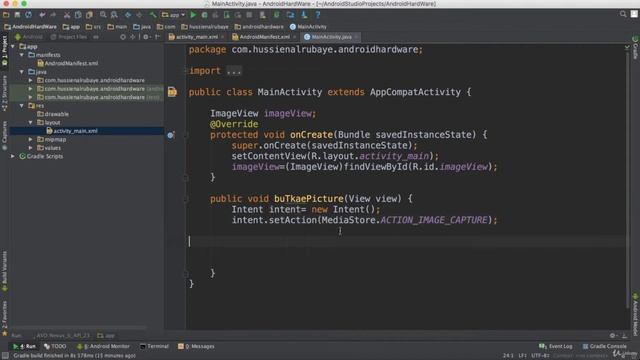Open the AVD Manager toolbar icon
Image resolution: width=640 pixels, height=360 pixels.
(x=263, y=15)
